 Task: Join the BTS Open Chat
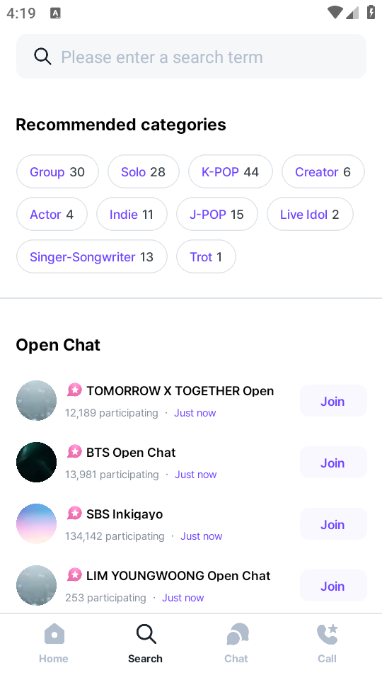(x=333, y=463)
